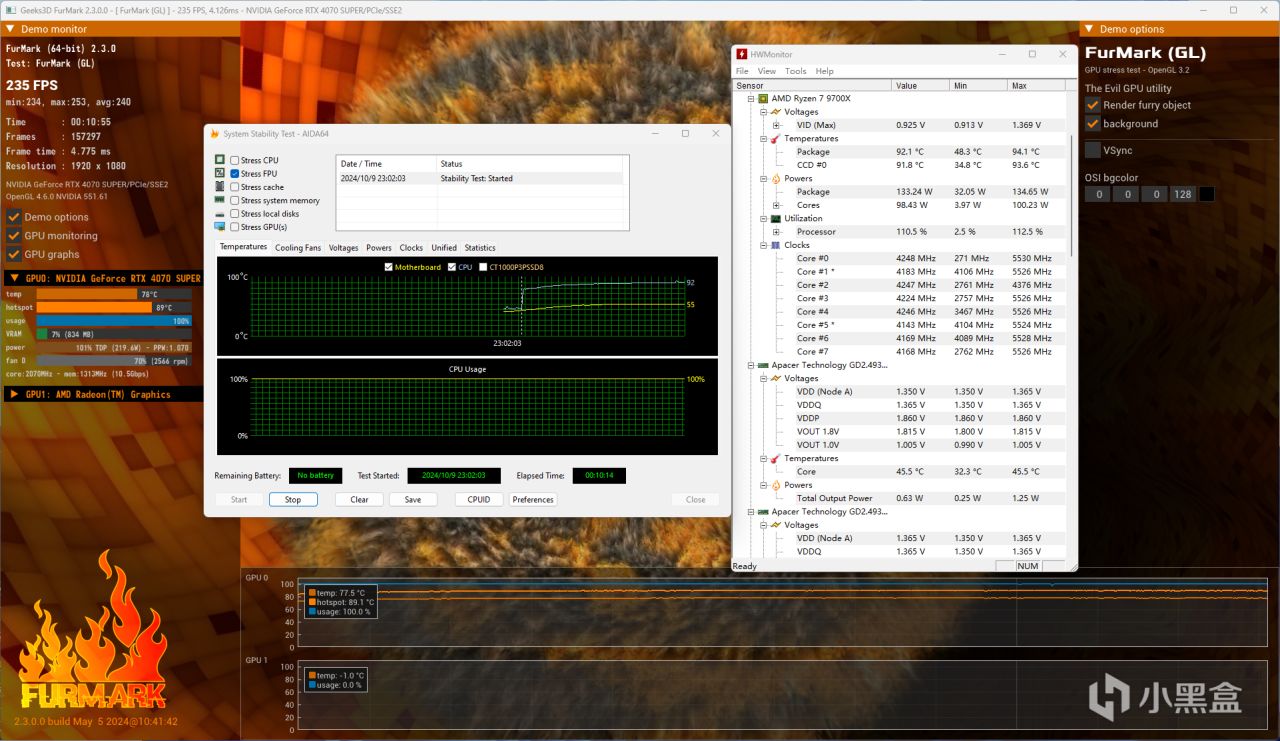Tick the Stress GPU(s) checkbox
Viewport: 1280px width, 741px height.
[235, 227]
